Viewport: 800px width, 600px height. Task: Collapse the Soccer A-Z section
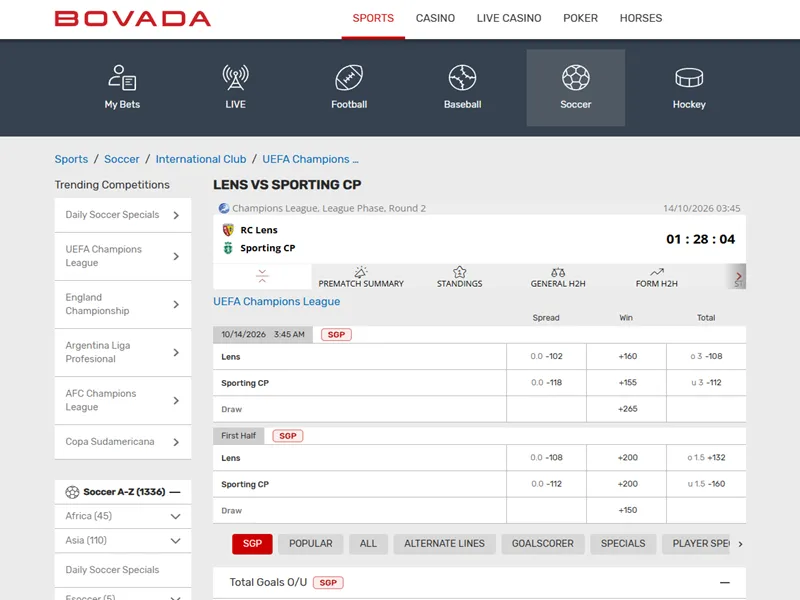175,492
